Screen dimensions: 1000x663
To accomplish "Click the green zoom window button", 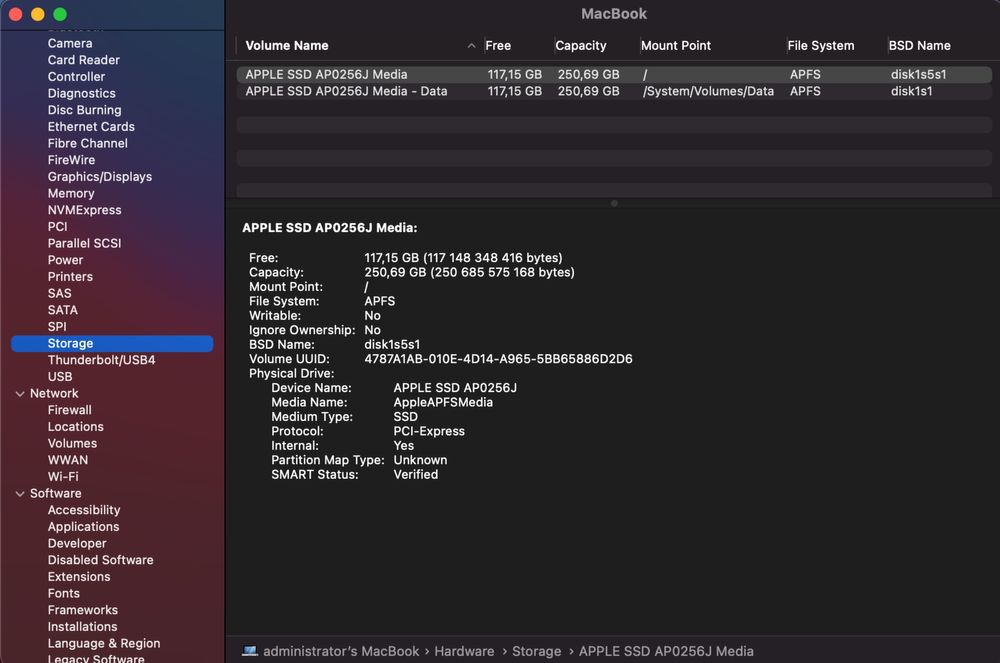I will 60,14.
